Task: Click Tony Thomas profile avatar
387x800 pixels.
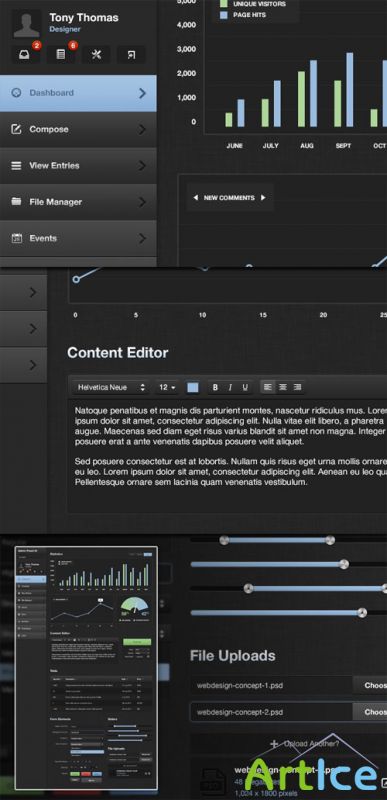Action: click(27, 23)
